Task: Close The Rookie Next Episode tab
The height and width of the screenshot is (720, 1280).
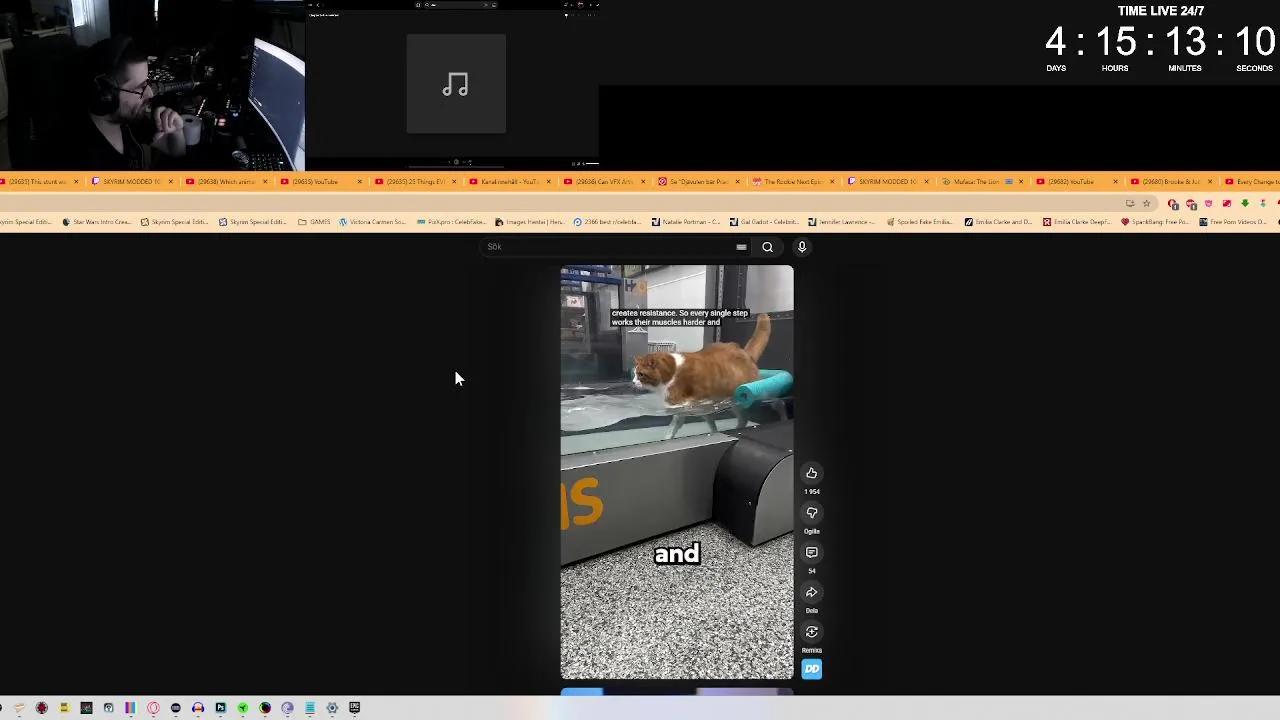Action: coord(832,182)
